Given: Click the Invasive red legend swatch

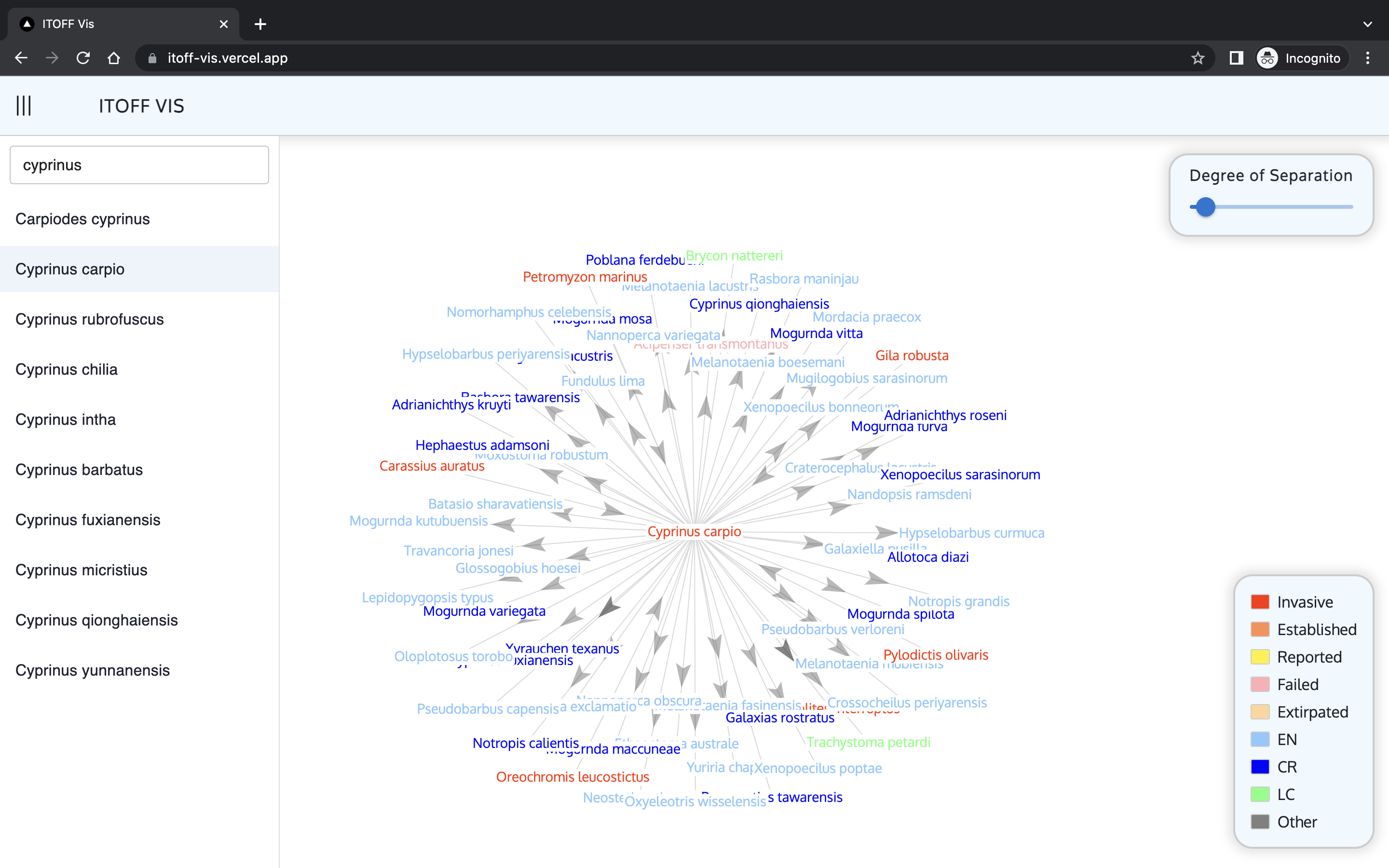Looking at the screenshot, I should (x=1260, y=602).
